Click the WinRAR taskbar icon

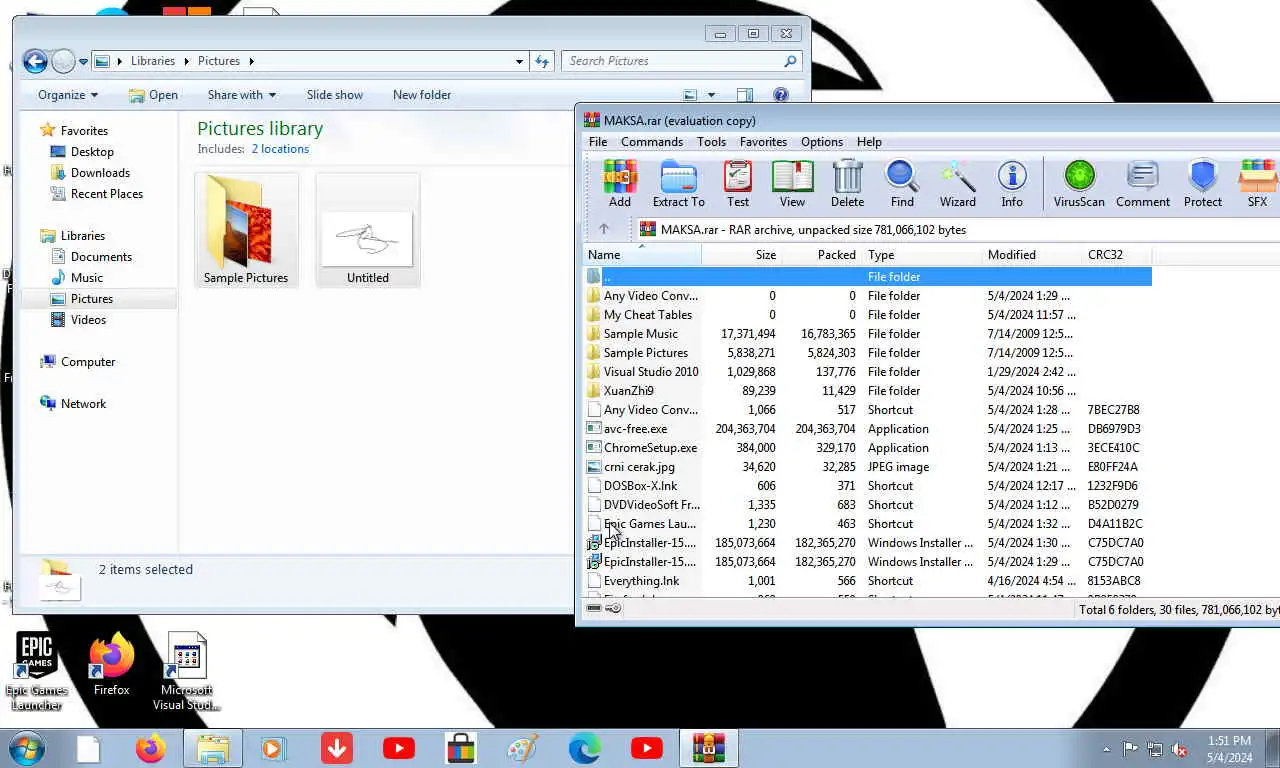(709, 748)
